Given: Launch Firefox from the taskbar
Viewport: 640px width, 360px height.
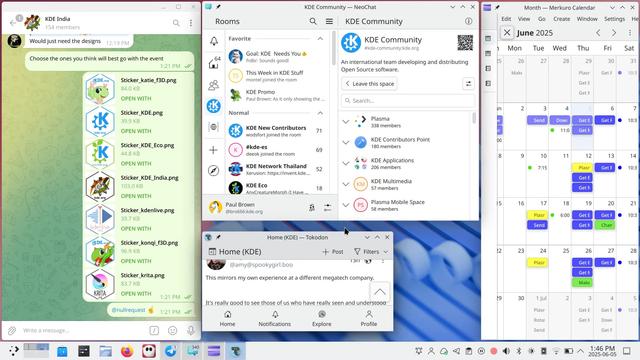Looking at the screenshot, I should pos(127,351).
